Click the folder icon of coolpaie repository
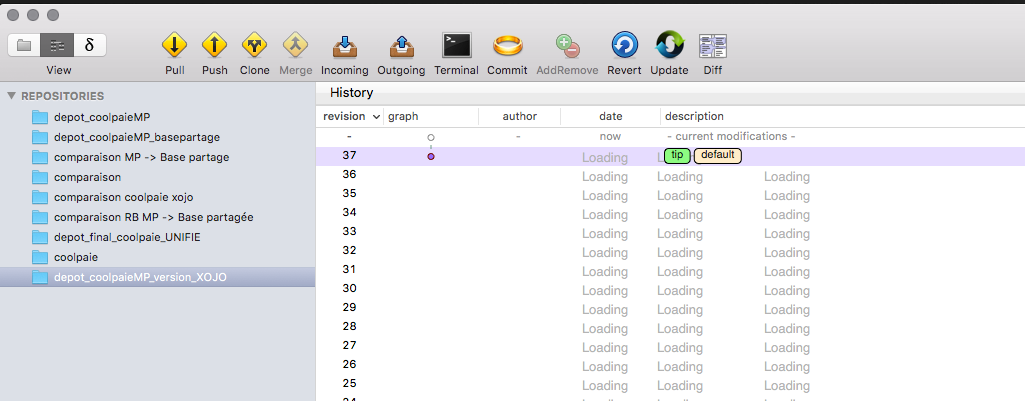 point(41,257)
